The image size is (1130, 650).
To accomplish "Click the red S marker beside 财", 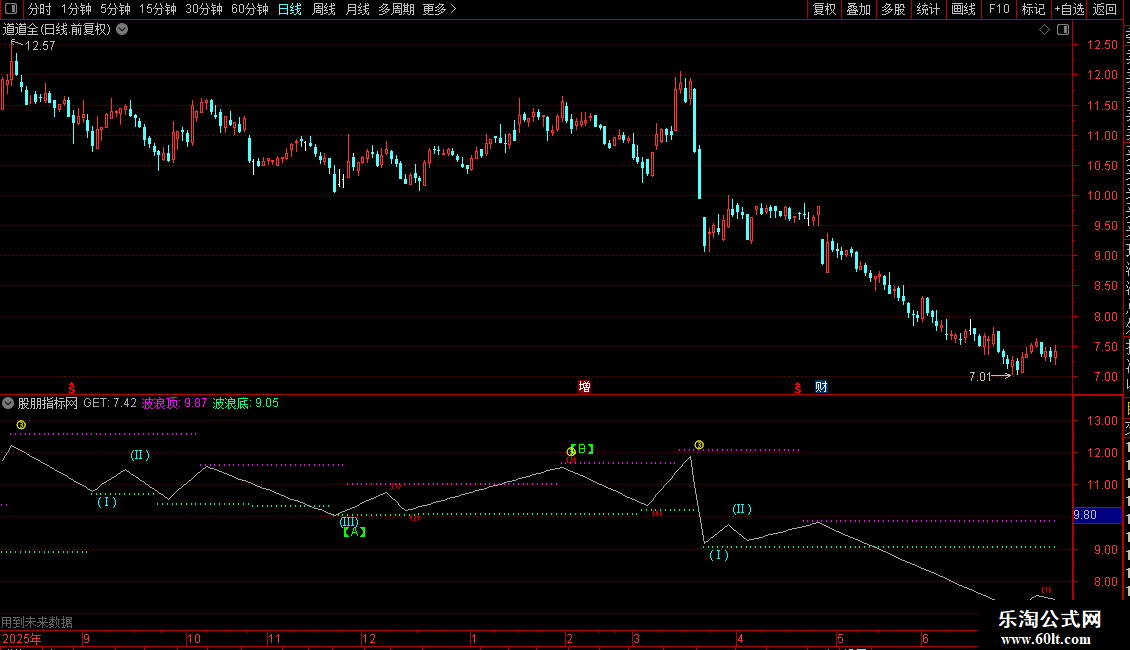I will (798, 388).
